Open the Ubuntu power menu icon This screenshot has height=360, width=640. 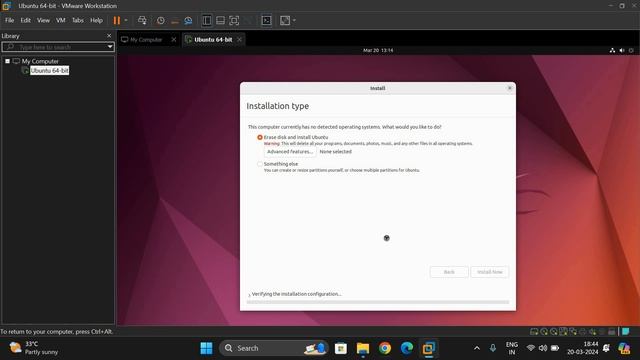pos(631,50)
